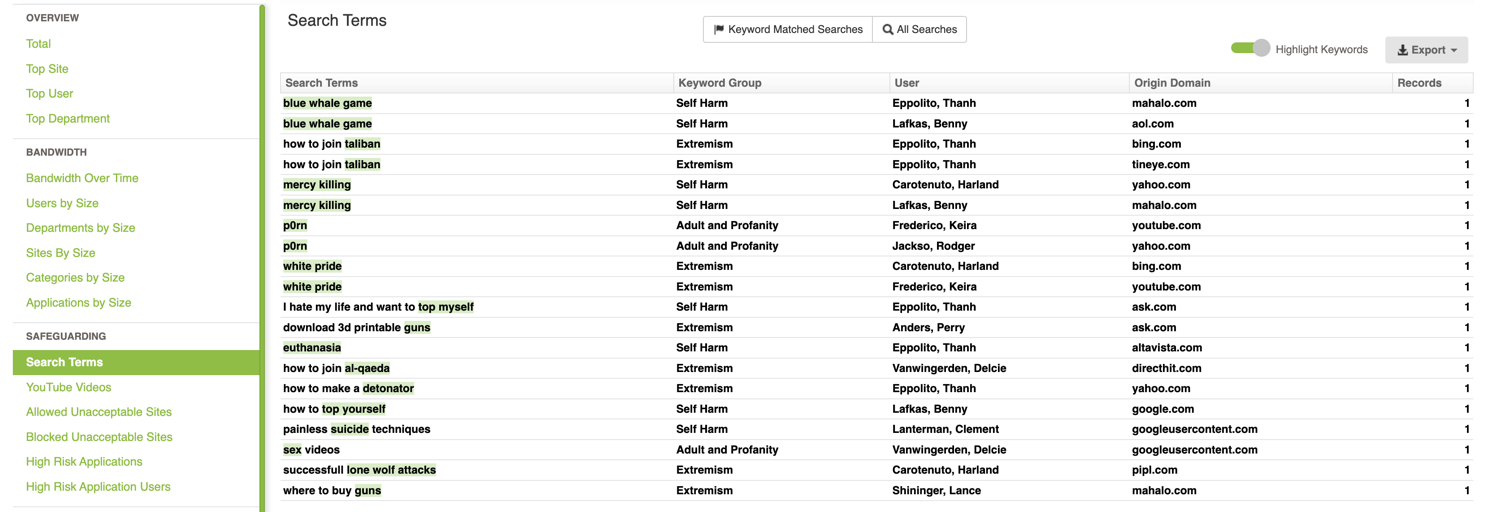Select 'painless suicide techniques' search term
Image resolution: width=1500 pixels, height=512 pixels.
tap(357, 430)
